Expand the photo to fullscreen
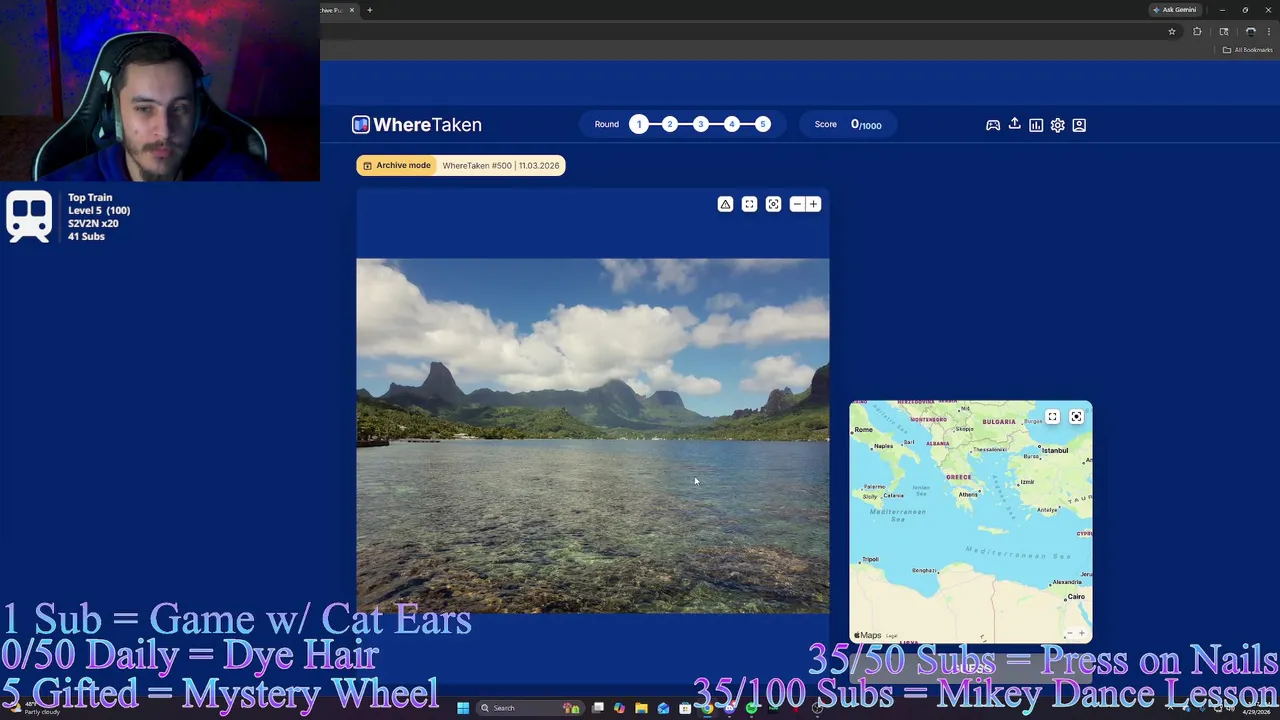Screen dimensions: 1280x720 749,204
